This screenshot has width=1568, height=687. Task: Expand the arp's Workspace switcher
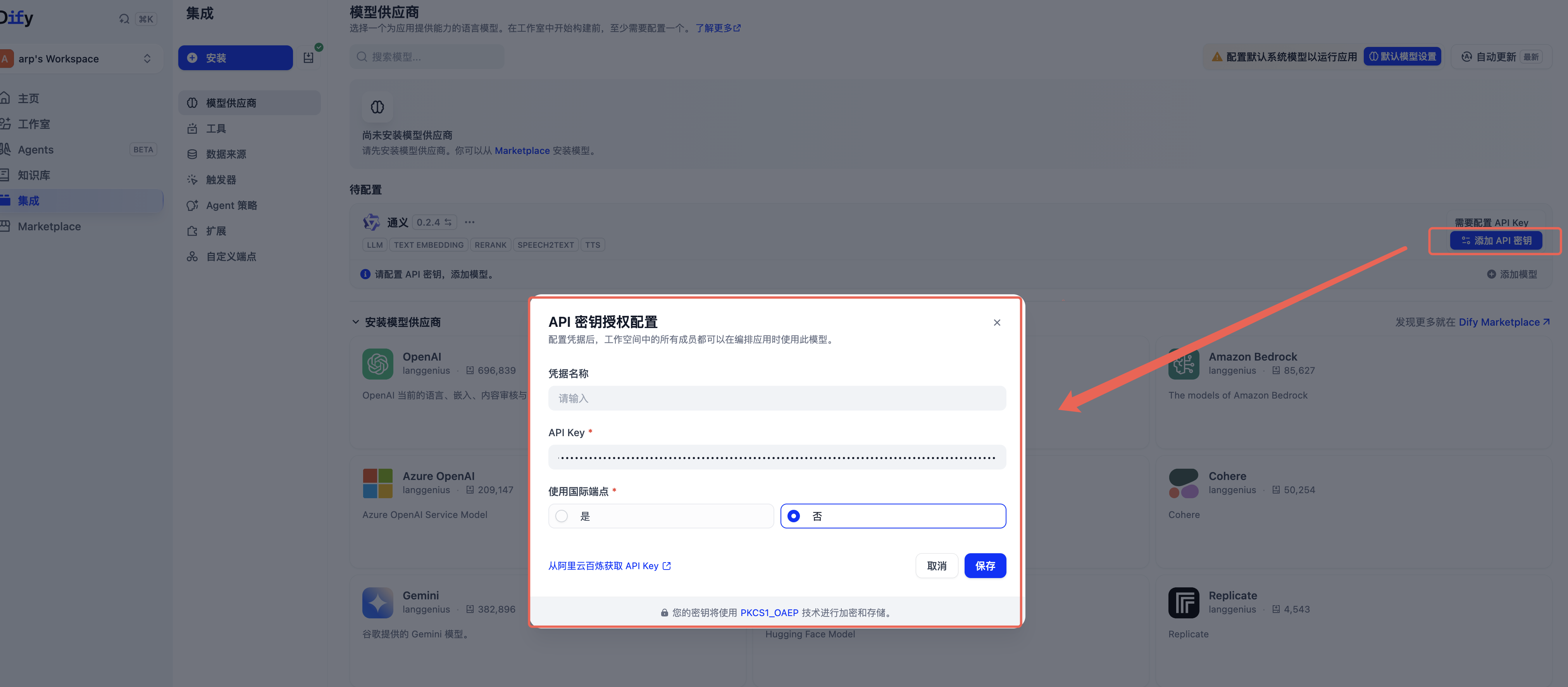81,59
